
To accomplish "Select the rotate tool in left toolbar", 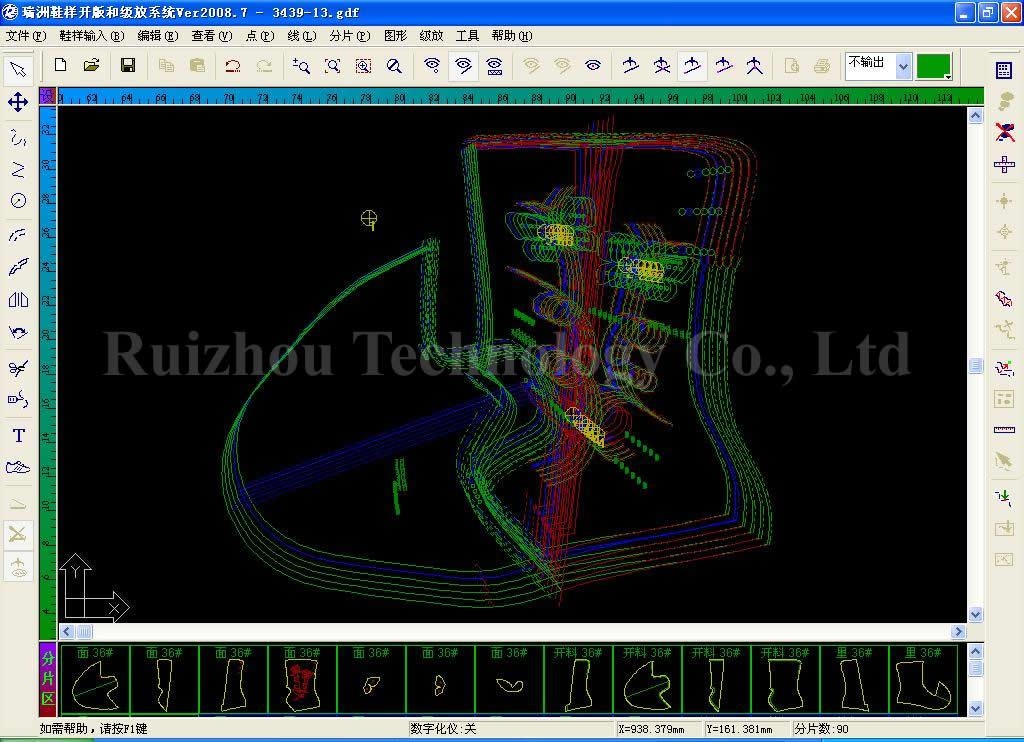I will pyautogui.click(x=18, y=333).
